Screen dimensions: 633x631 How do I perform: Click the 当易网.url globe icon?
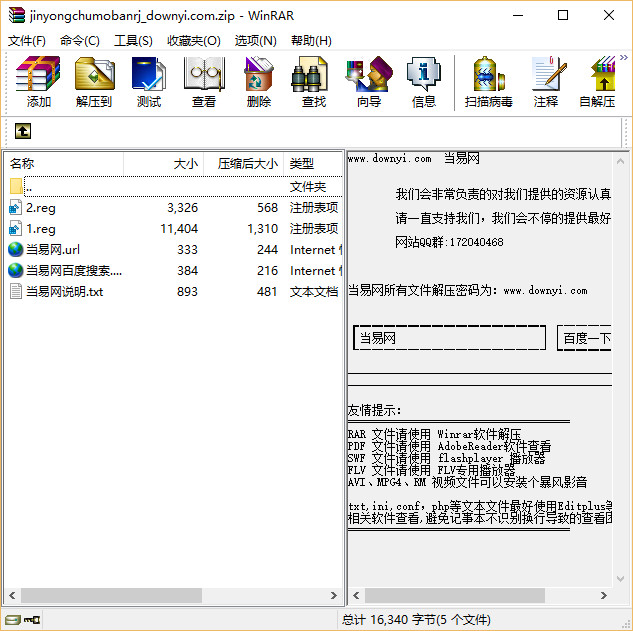click(16, 249)
